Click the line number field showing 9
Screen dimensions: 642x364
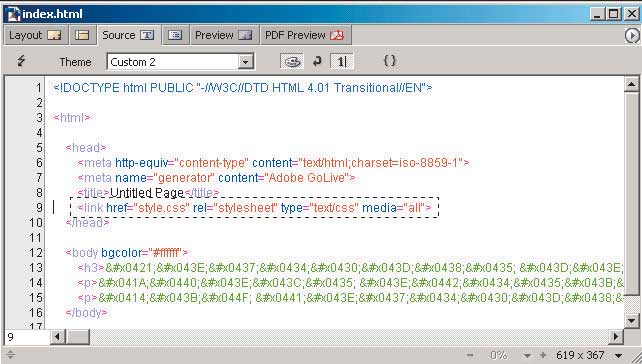(x=27, y=337)
